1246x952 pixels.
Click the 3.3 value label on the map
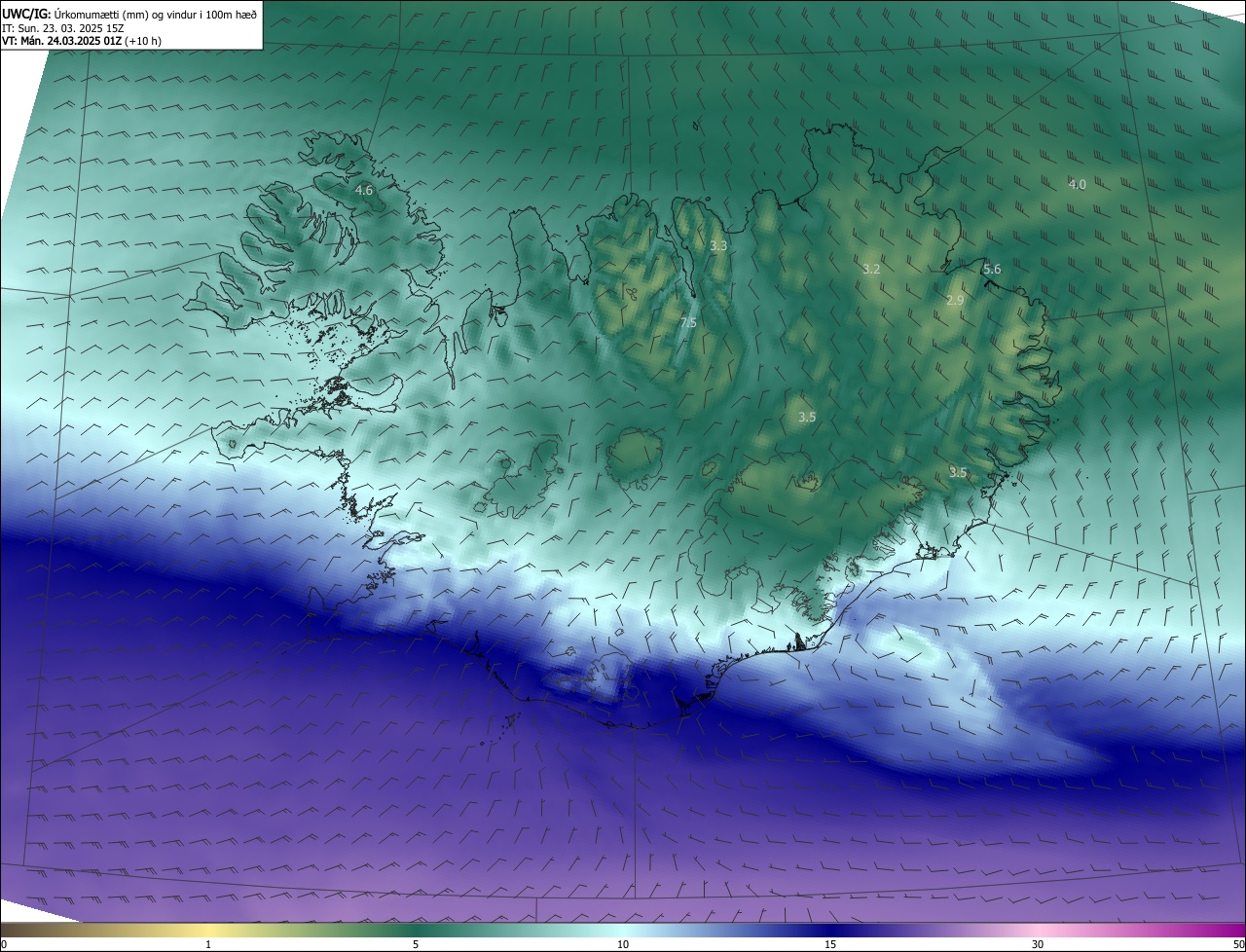tap(718, 246)
